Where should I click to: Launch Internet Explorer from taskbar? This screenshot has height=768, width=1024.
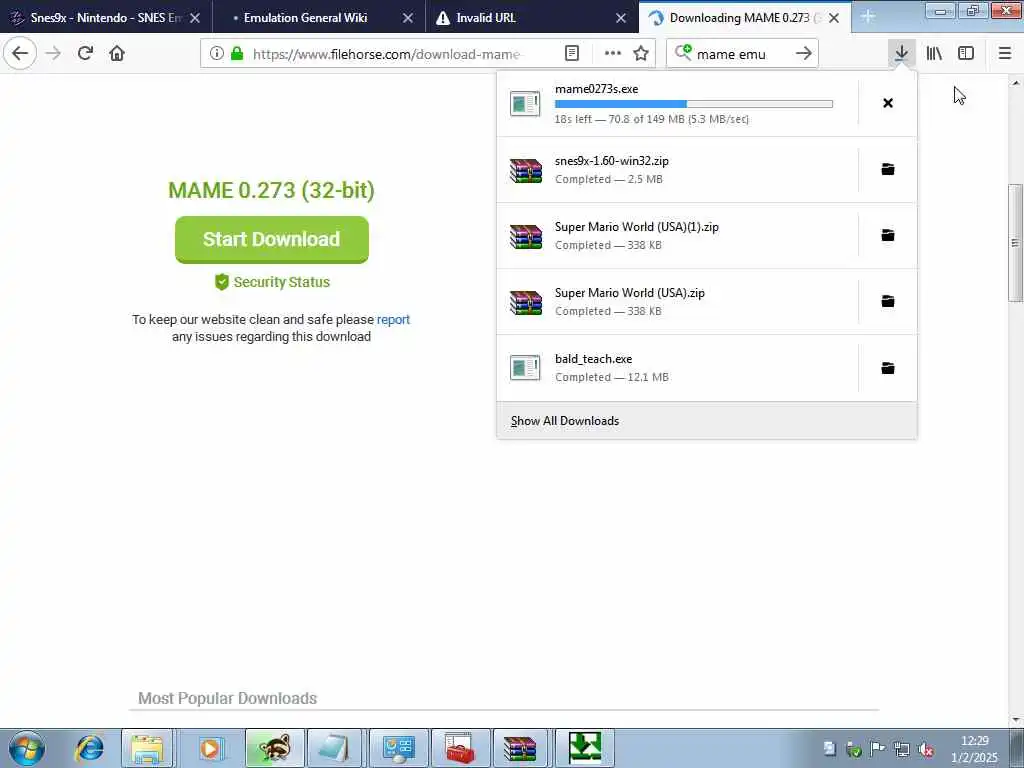[x=89, y=748]
